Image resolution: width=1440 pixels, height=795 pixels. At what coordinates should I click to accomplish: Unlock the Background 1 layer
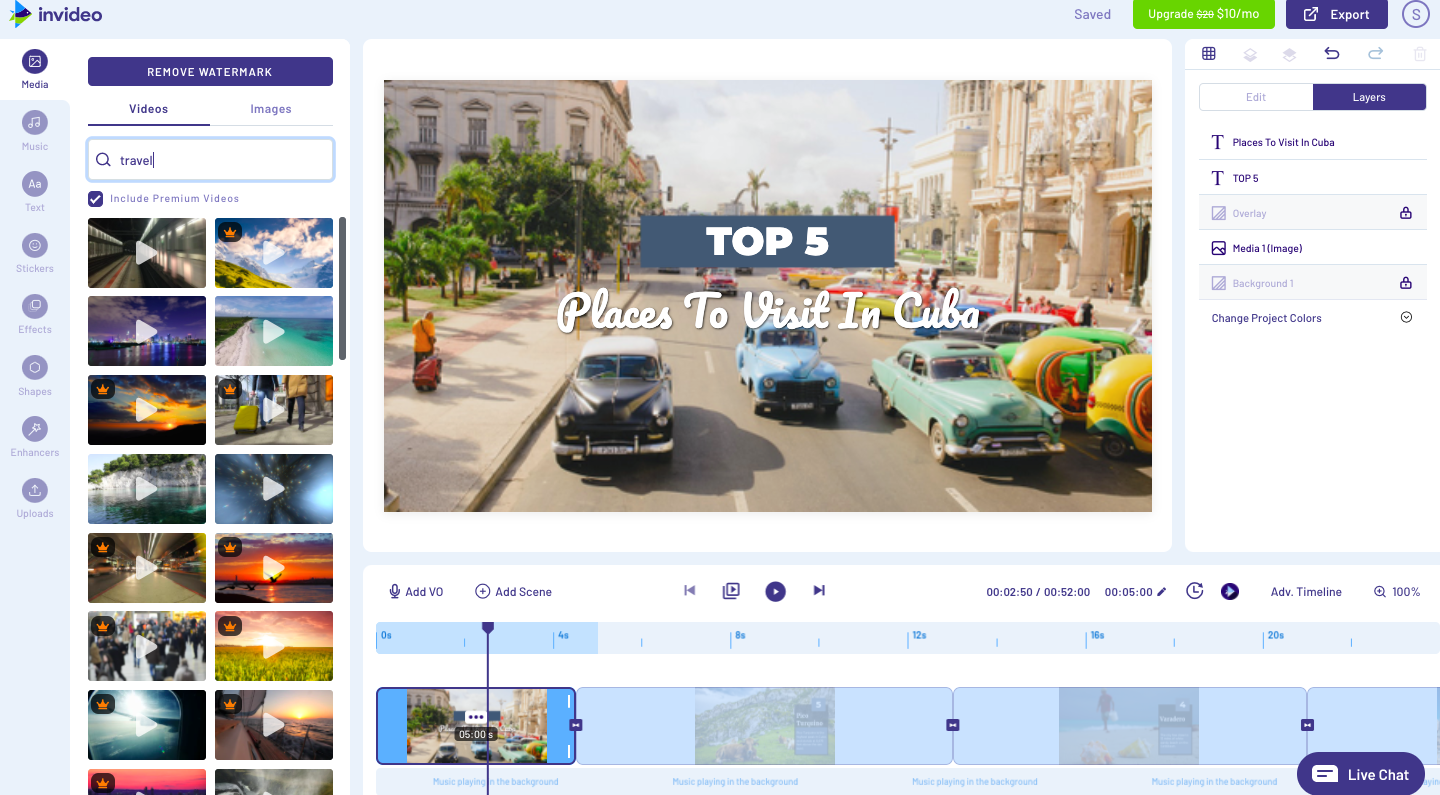coord(1405,283)
